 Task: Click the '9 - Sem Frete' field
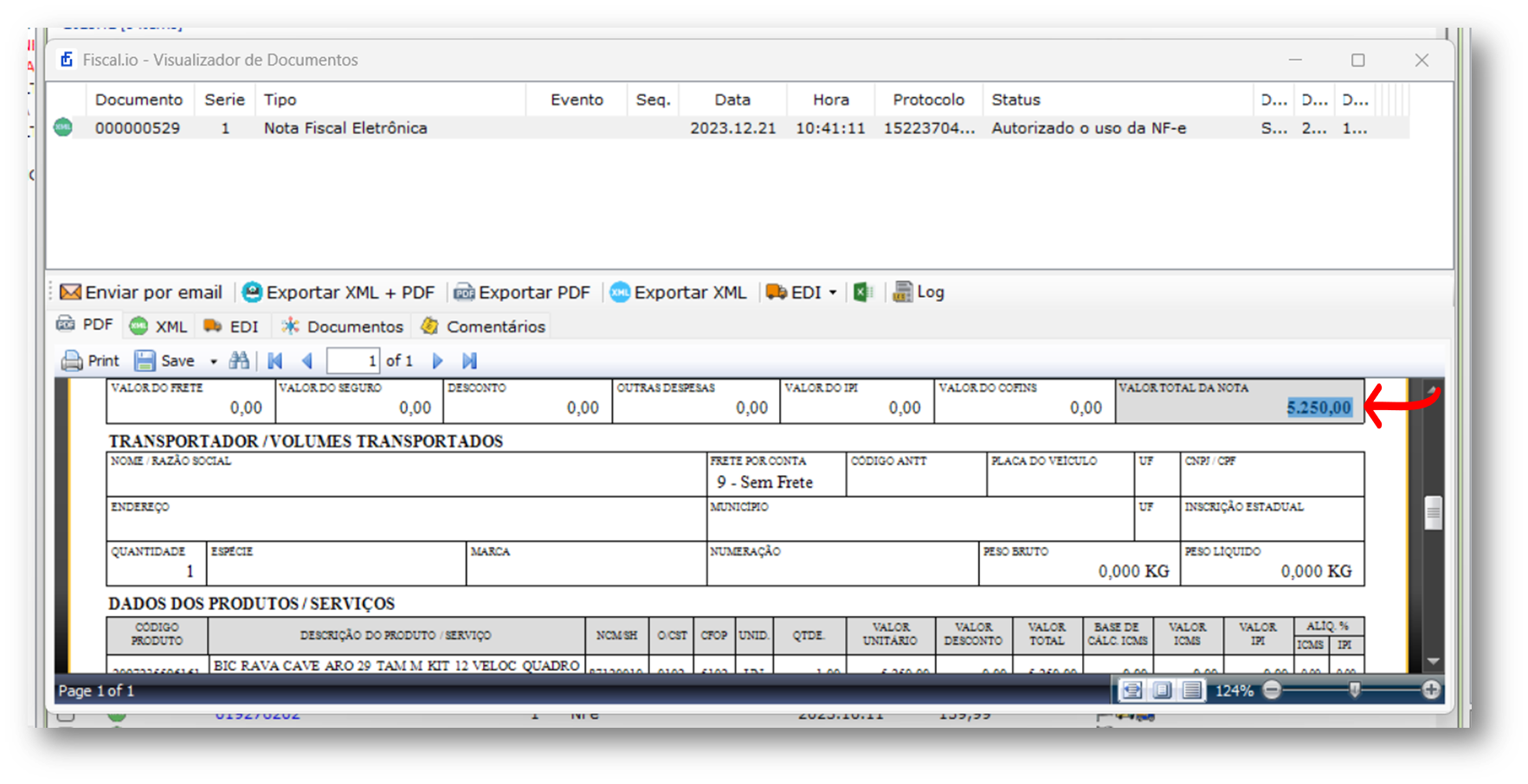click(x=764, y=482)
